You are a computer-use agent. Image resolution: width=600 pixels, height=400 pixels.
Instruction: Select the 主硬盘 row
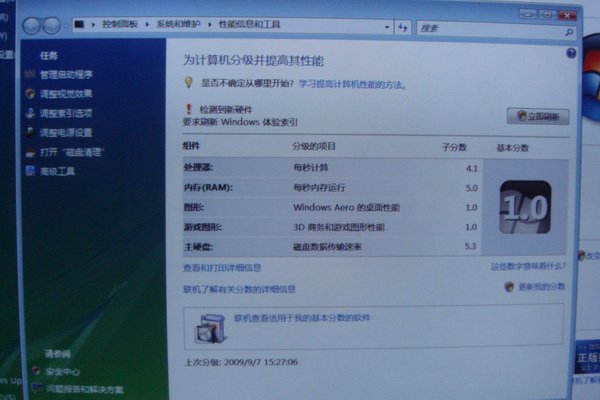pos(332,247)
